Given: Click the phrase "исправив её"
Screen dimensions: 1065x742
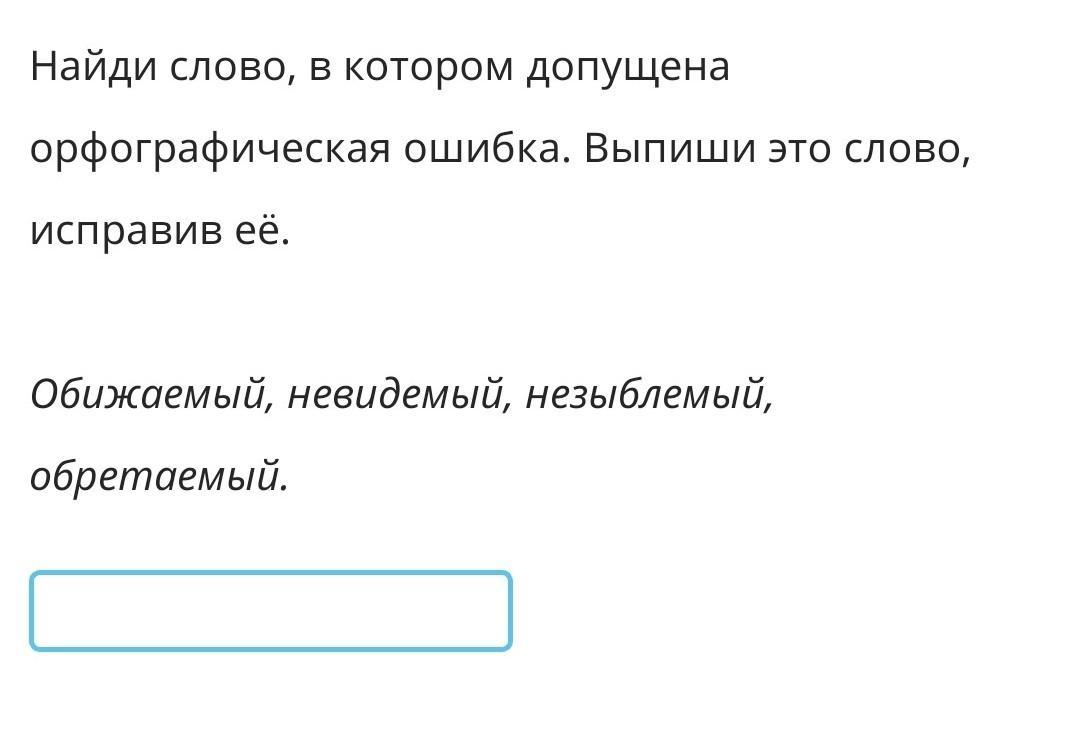Looking at the screenshot, I should coord(158,232).
